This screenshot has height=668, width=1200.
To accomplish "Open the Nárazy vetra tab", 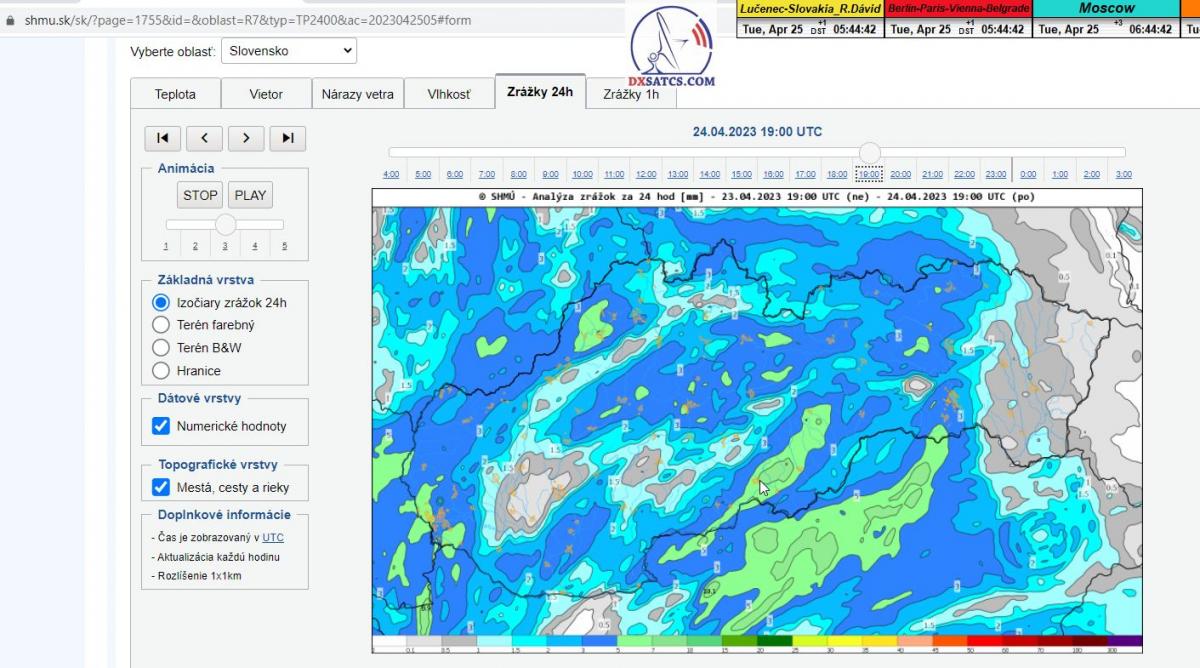I will tap(357, 94).
